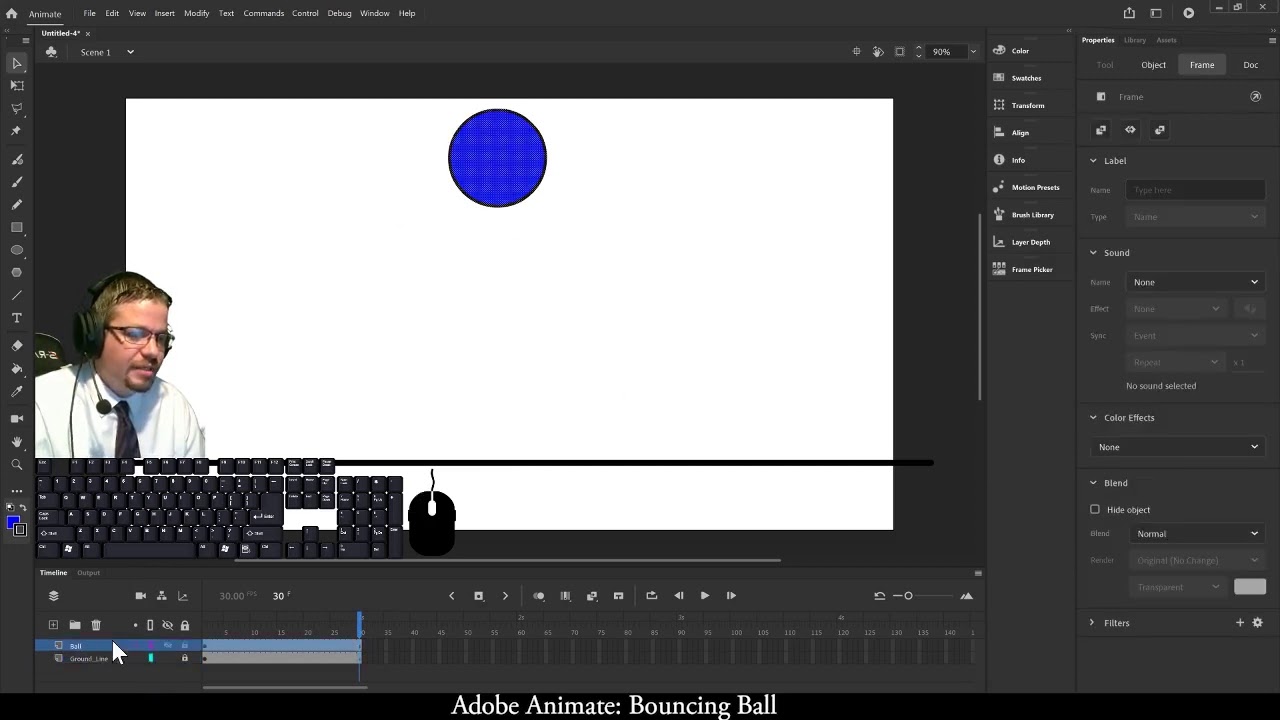Click the blue fill color swatch

tap(13, 523)
